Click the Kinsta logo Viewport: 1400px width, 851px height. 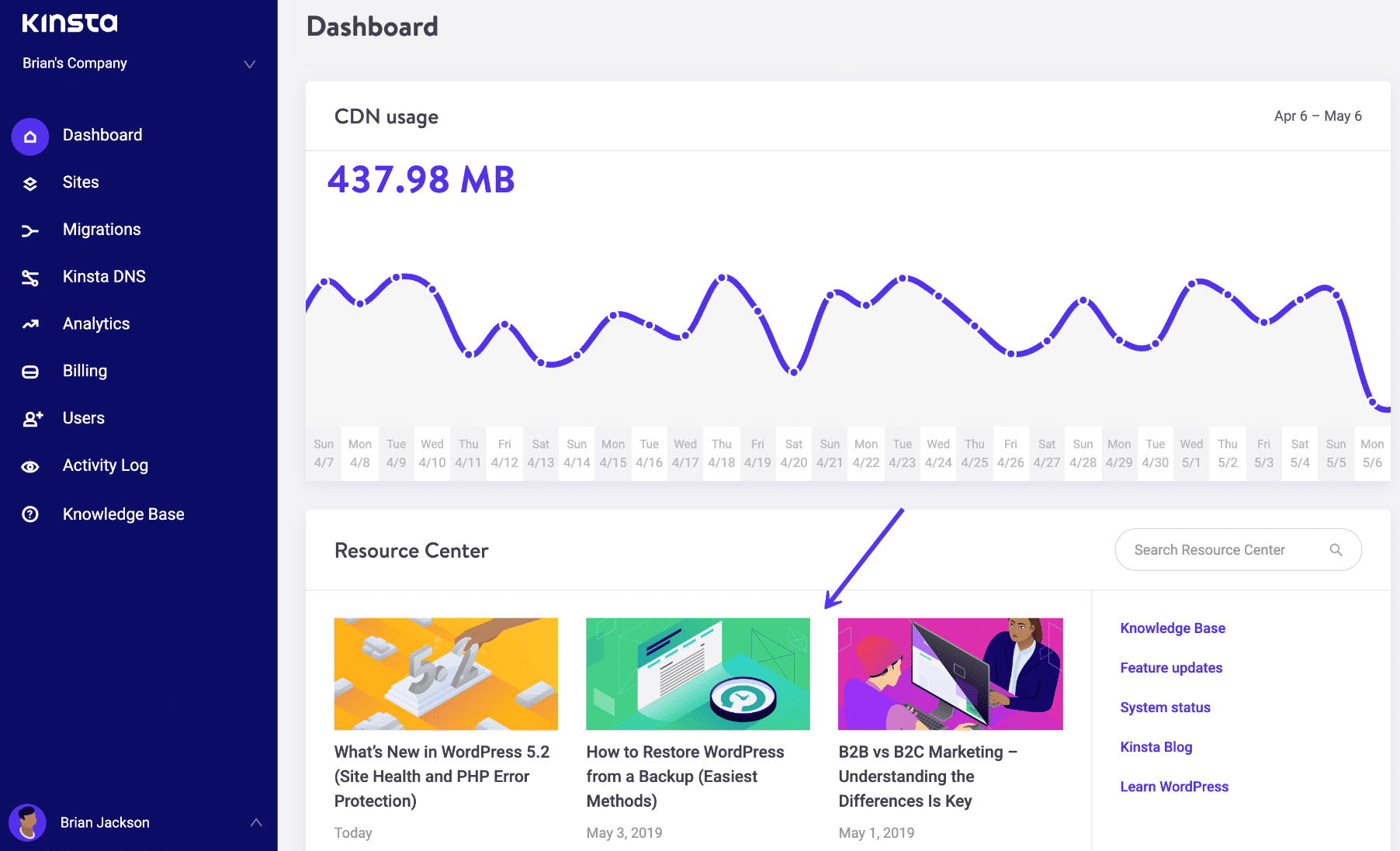(x=69, y=22)
